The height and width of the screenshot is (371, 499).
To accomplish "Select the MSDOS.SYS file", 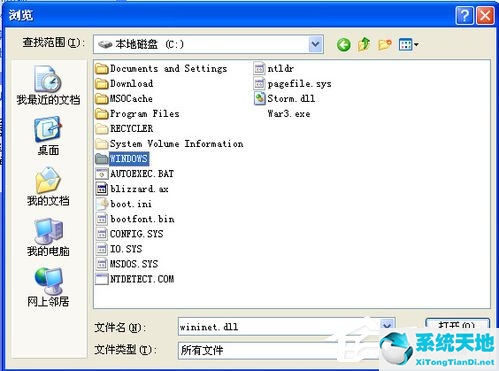I will click(x=127, y=264).
